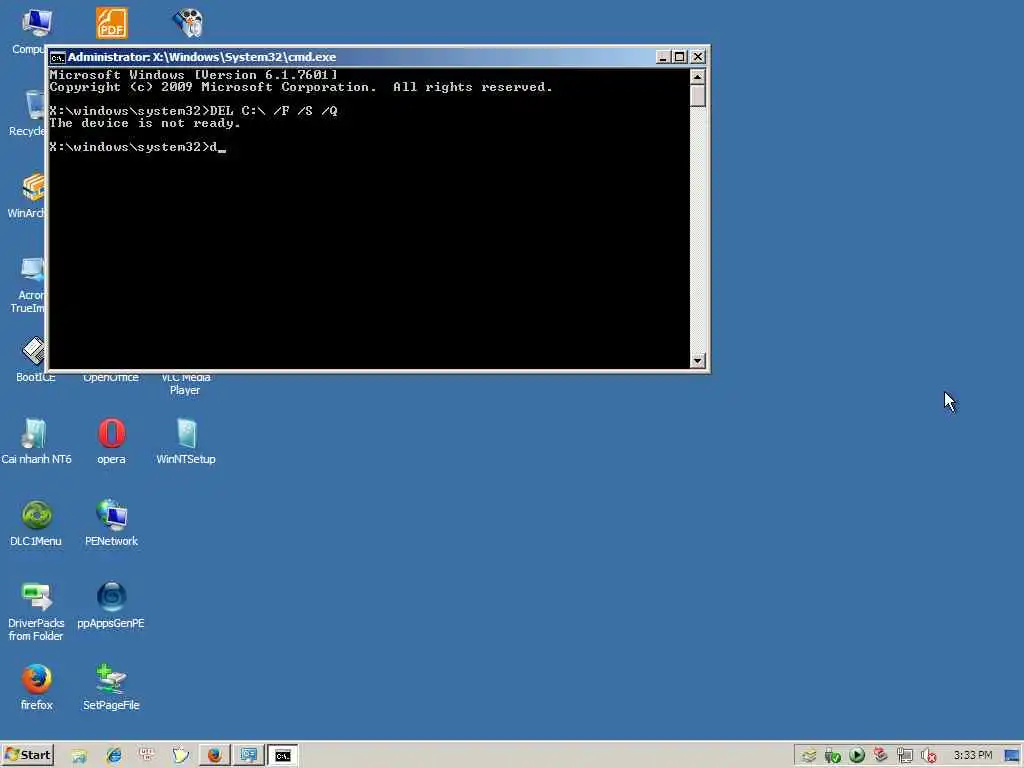Open DriverPacks from Folder icon
Viewport: 1024px width, 768px height.
[x=36, y=611]
